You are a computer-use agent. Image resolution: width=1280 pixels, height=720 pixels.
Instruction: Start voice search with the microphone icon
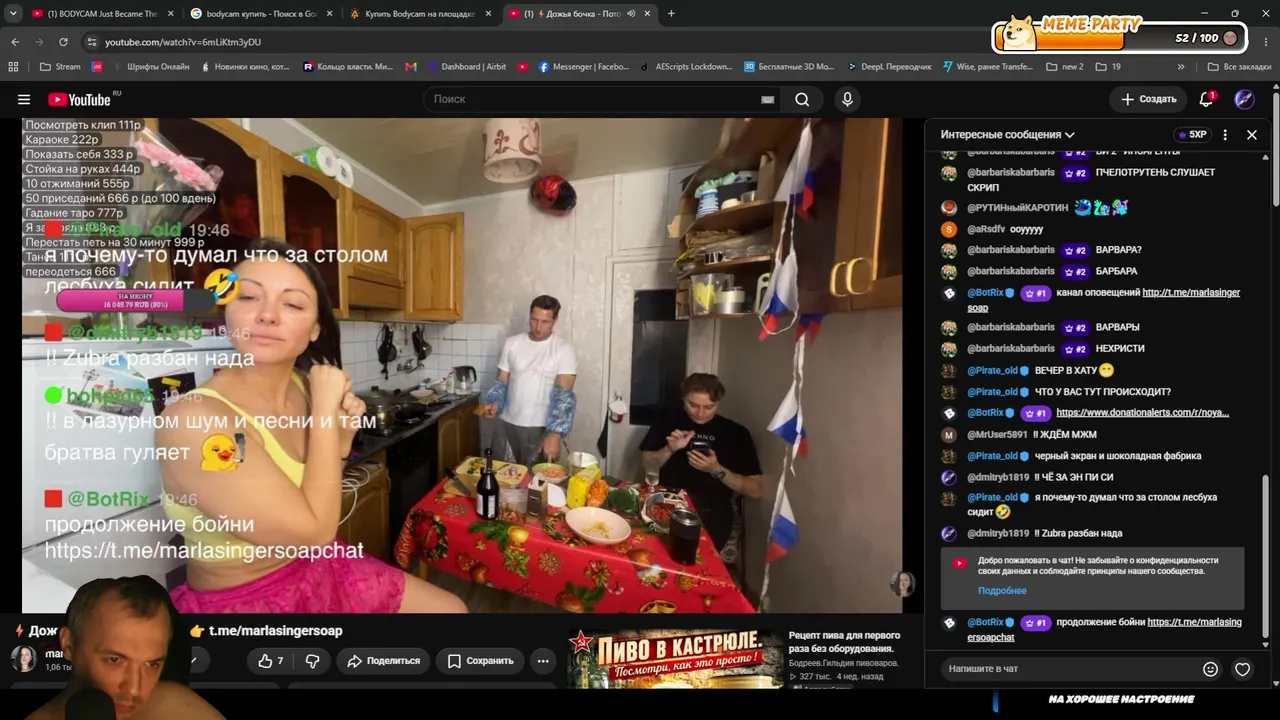click(x=847, y=99)
